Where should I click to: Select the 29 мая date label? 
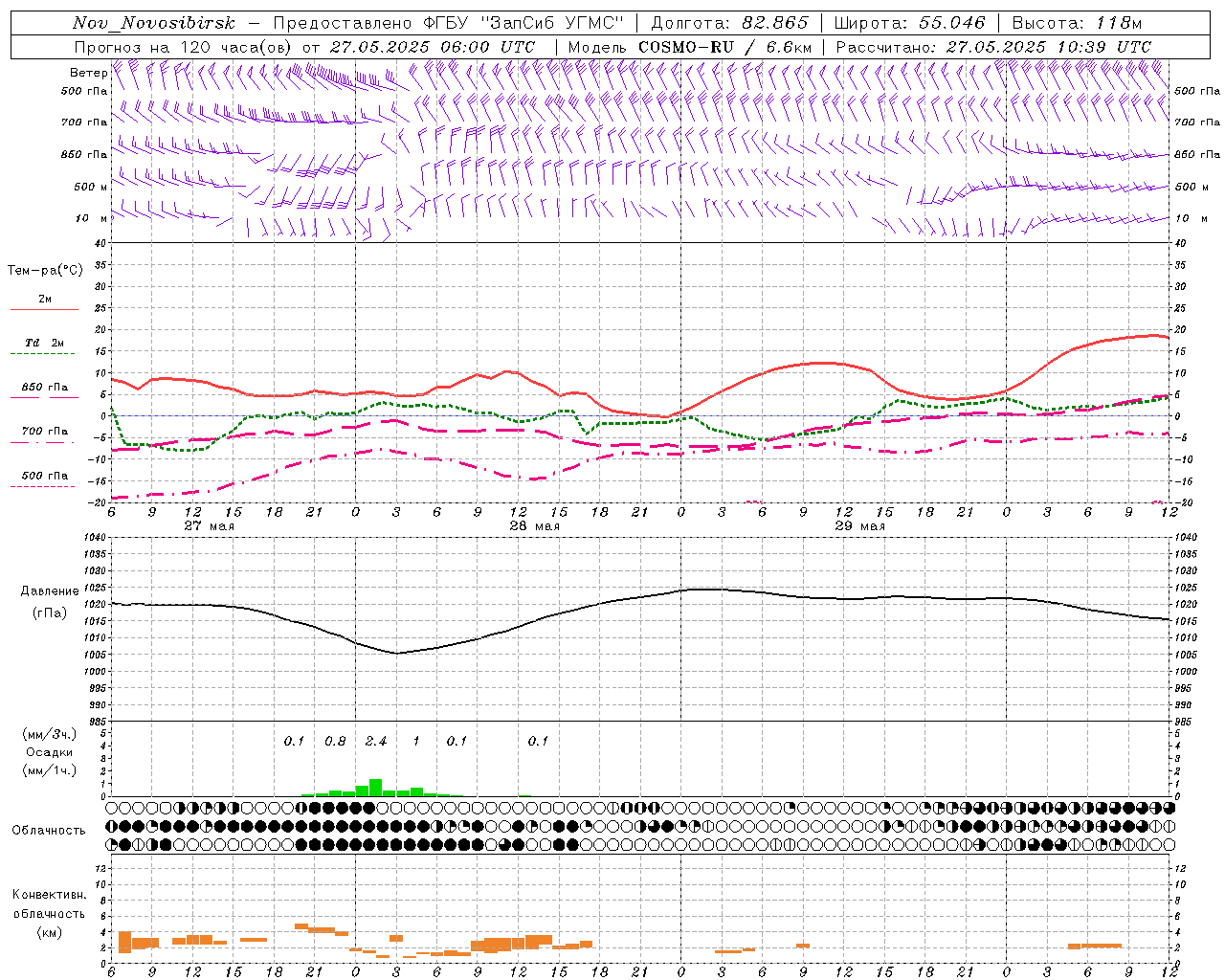click(859, 525)
